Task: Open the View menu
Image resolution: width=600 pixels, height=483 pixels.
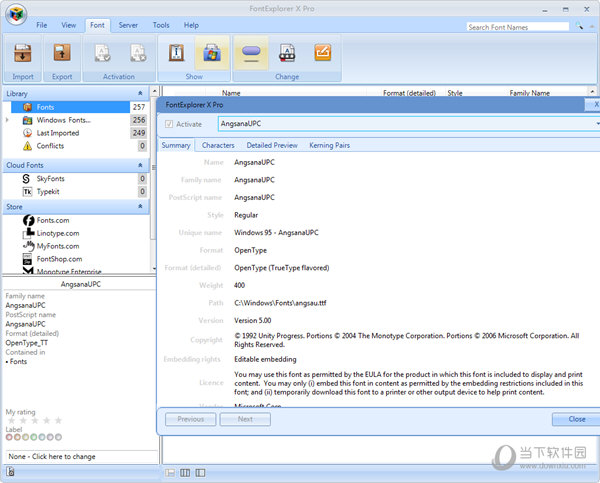Action: pyautogui.click(x=68, y=25)
